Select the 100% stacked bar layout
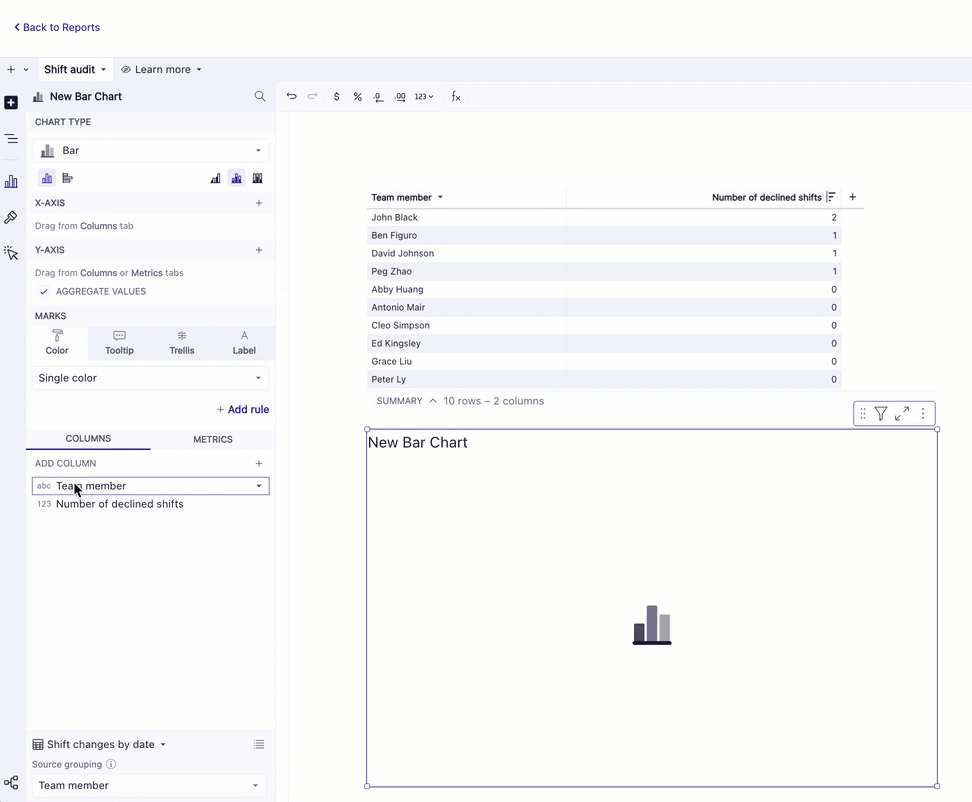Image resolution: width=972 pixels, height=802 pixels. click(x=257, y=178)
